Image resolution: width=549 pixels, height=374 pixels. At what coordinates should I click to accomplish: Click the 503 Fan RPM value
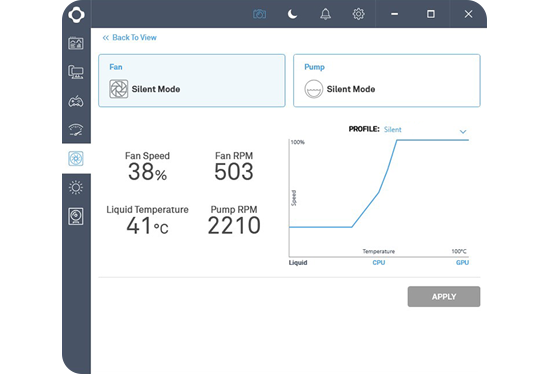coord(234,172)
